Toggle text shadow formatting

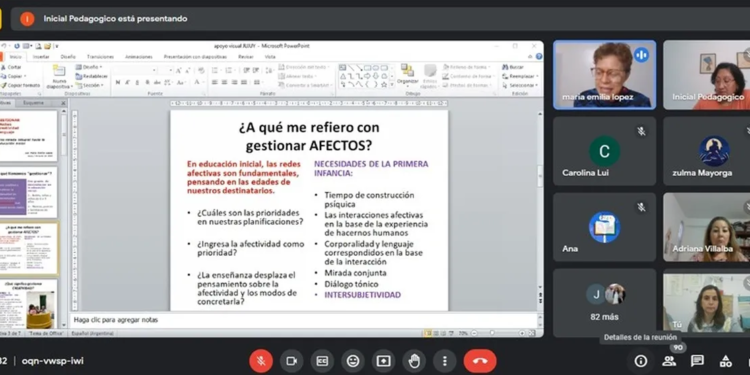click(147, 82)
